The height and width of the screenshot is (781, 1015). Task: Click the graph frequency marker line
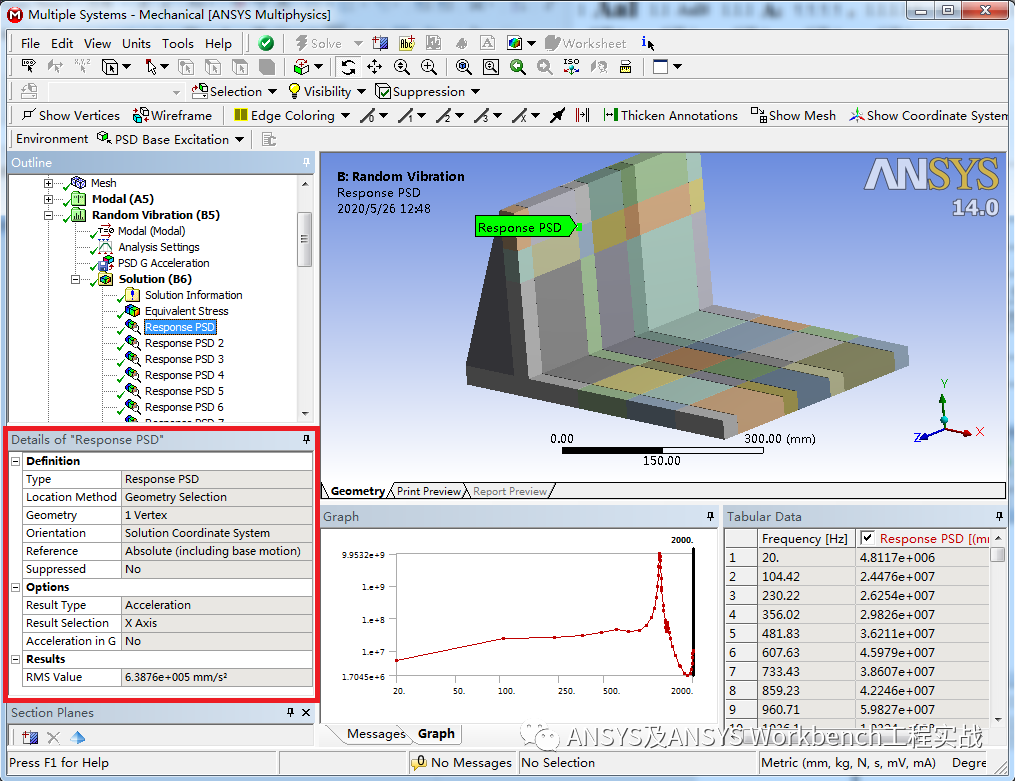693,611
